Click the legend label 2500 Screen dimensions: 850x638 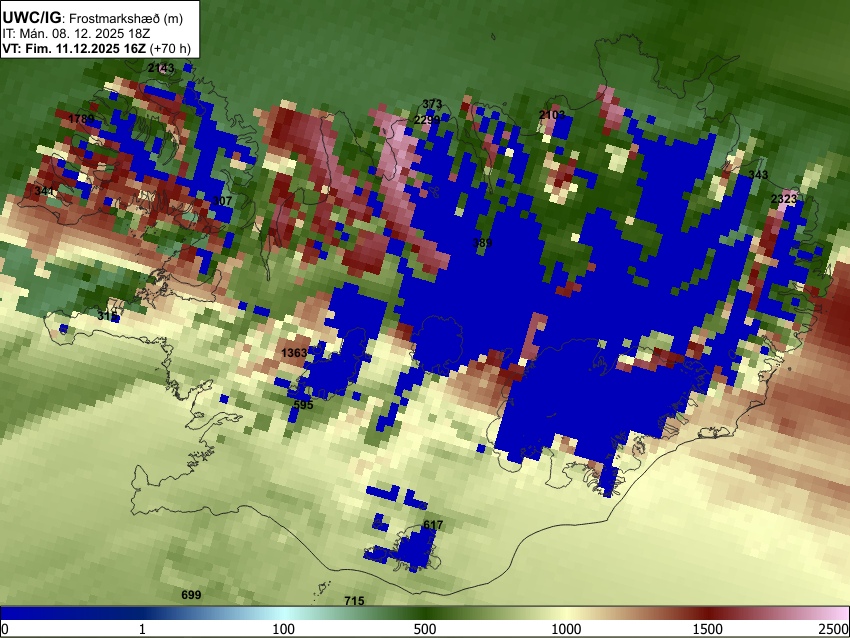coord(834,629)
